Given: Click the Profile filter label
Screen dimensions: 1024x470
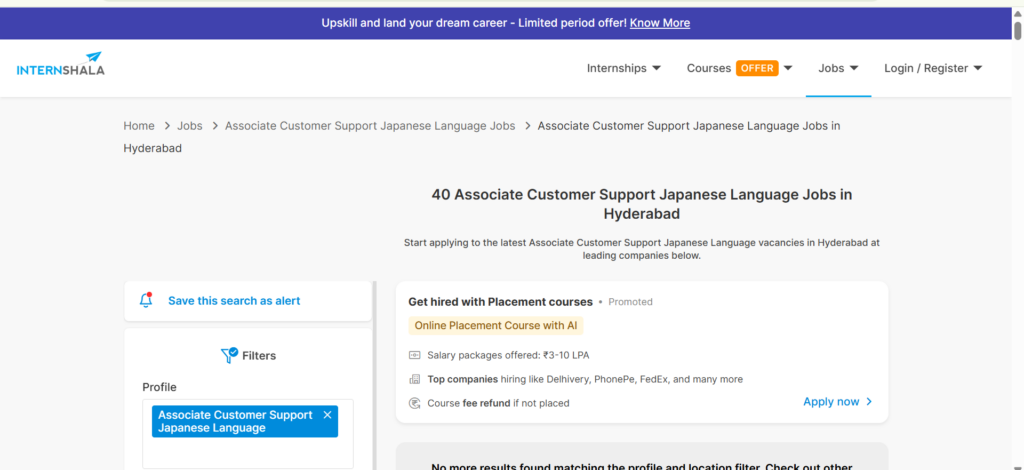Looking at the screenshot, I should (159, 387).
